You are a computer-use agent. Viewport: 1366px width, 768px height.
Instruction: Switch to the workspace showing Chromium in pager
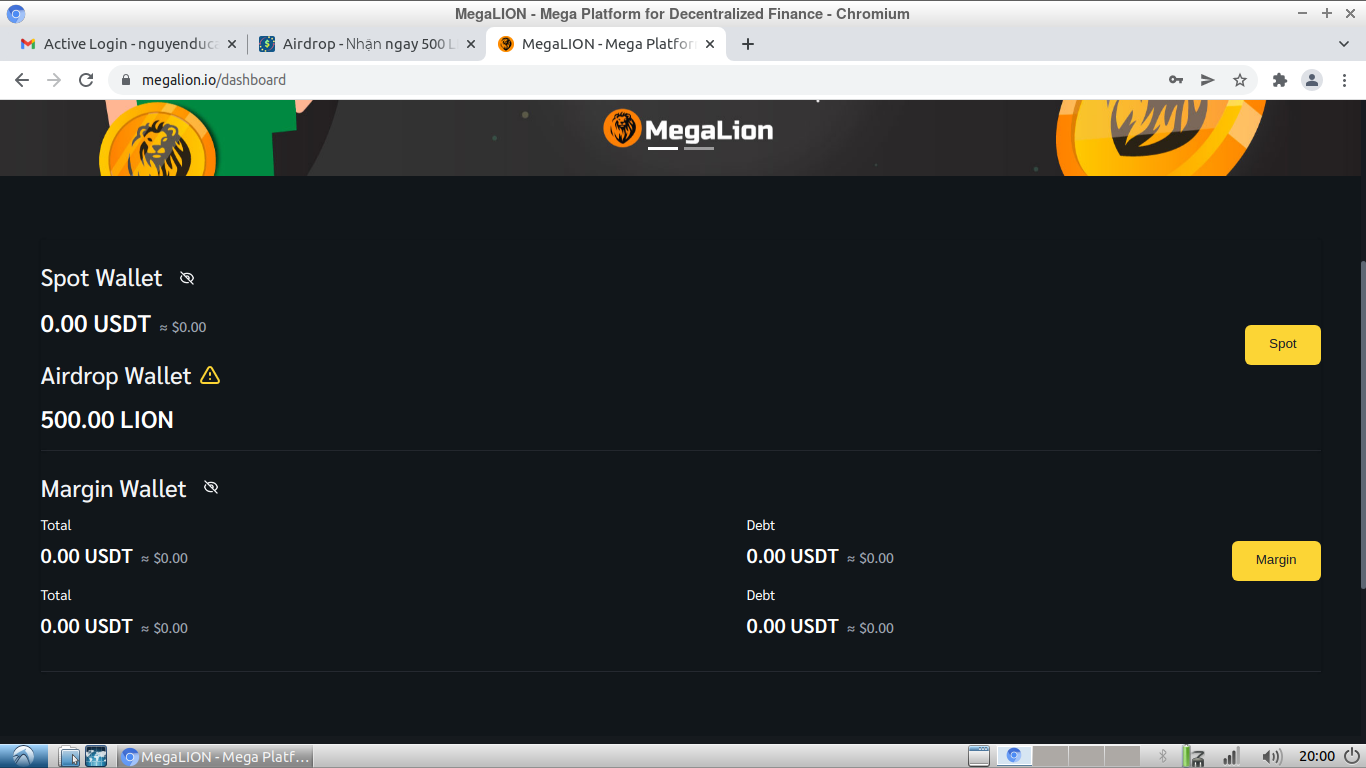tap(1013, 756)
